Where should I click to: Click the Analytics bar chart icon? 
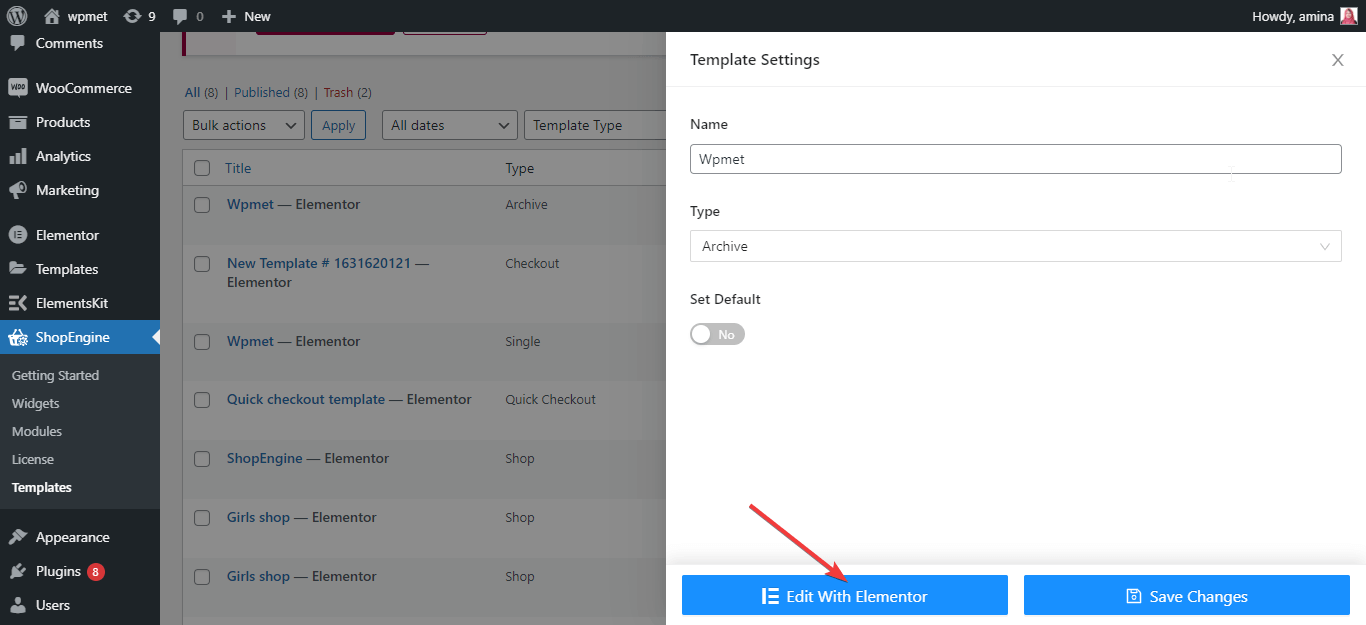point(18,156)
